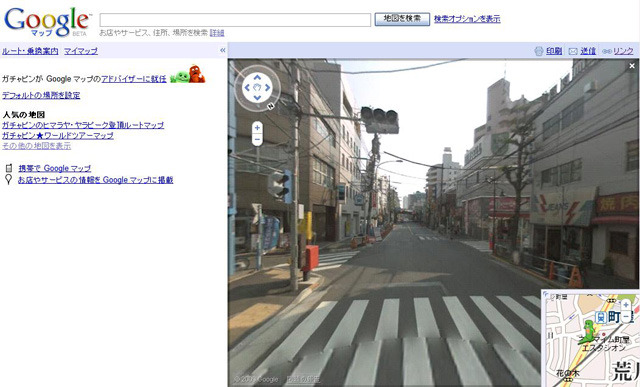Open お店やサービスの情報を Google マップに掲載 link

[x=96, y=180]
